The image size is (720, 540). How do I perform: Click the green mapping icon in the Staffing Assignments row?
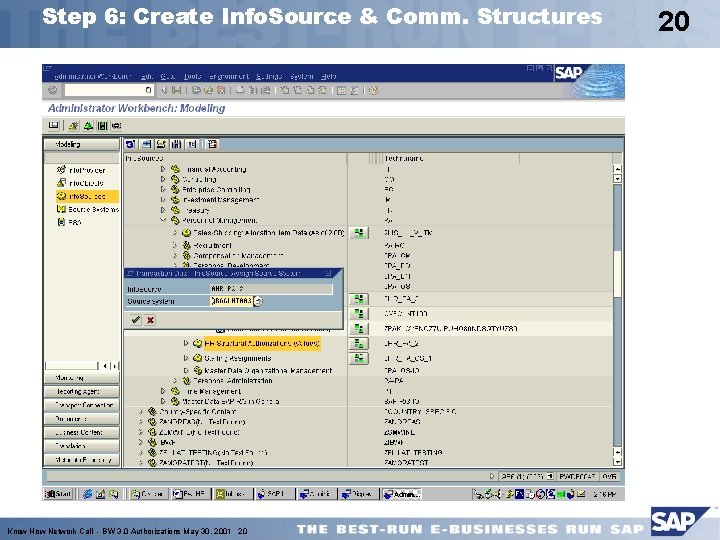359,358
